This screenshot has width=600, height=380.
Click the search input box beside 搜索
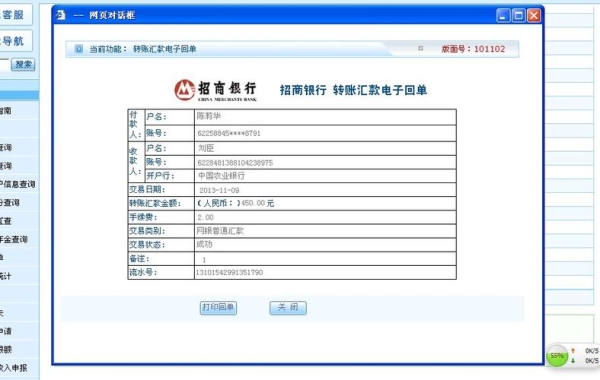click(x=4, y=64)
